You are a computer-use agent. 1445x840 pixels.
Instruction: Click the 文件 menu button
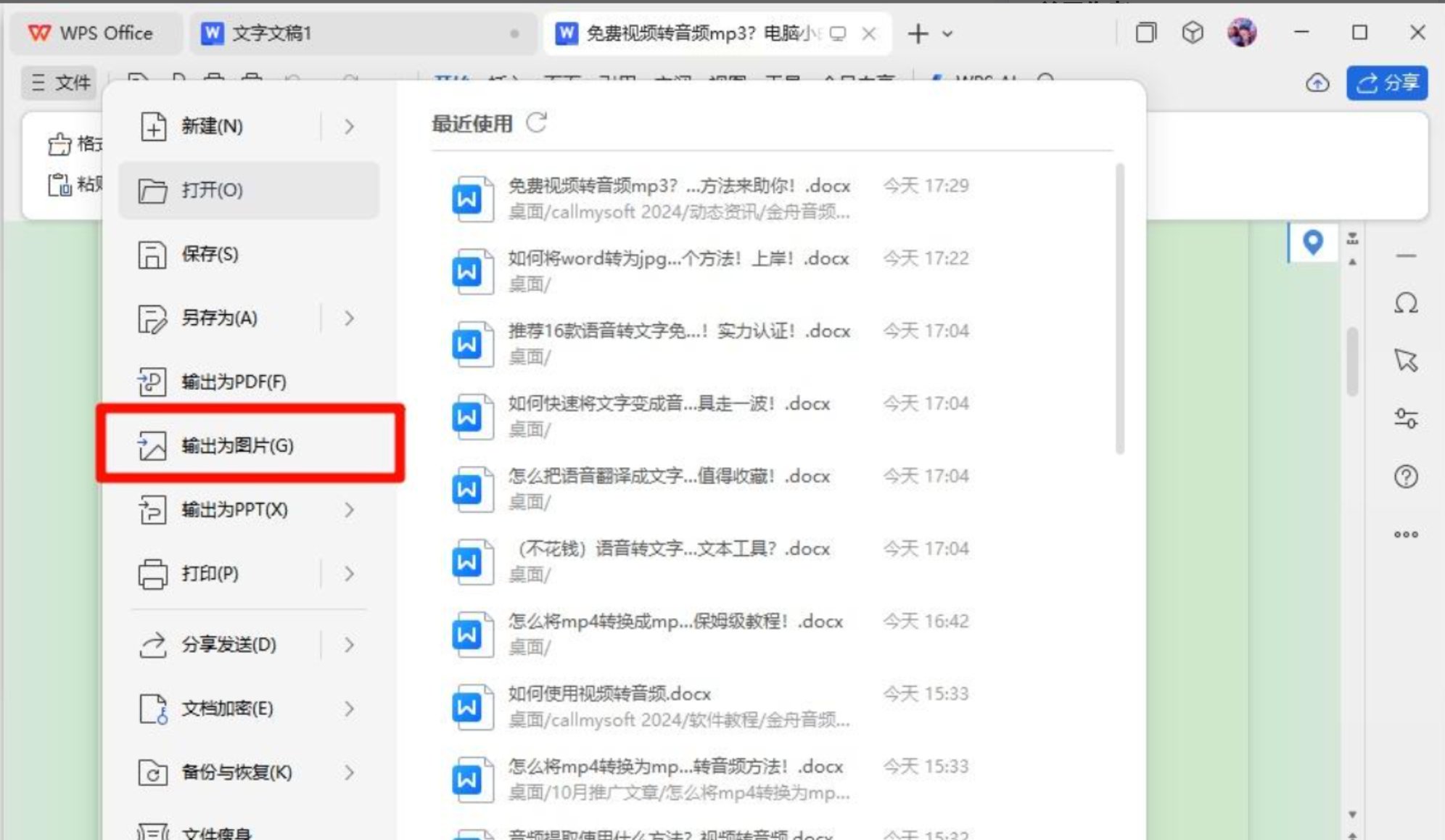point(61,83)
